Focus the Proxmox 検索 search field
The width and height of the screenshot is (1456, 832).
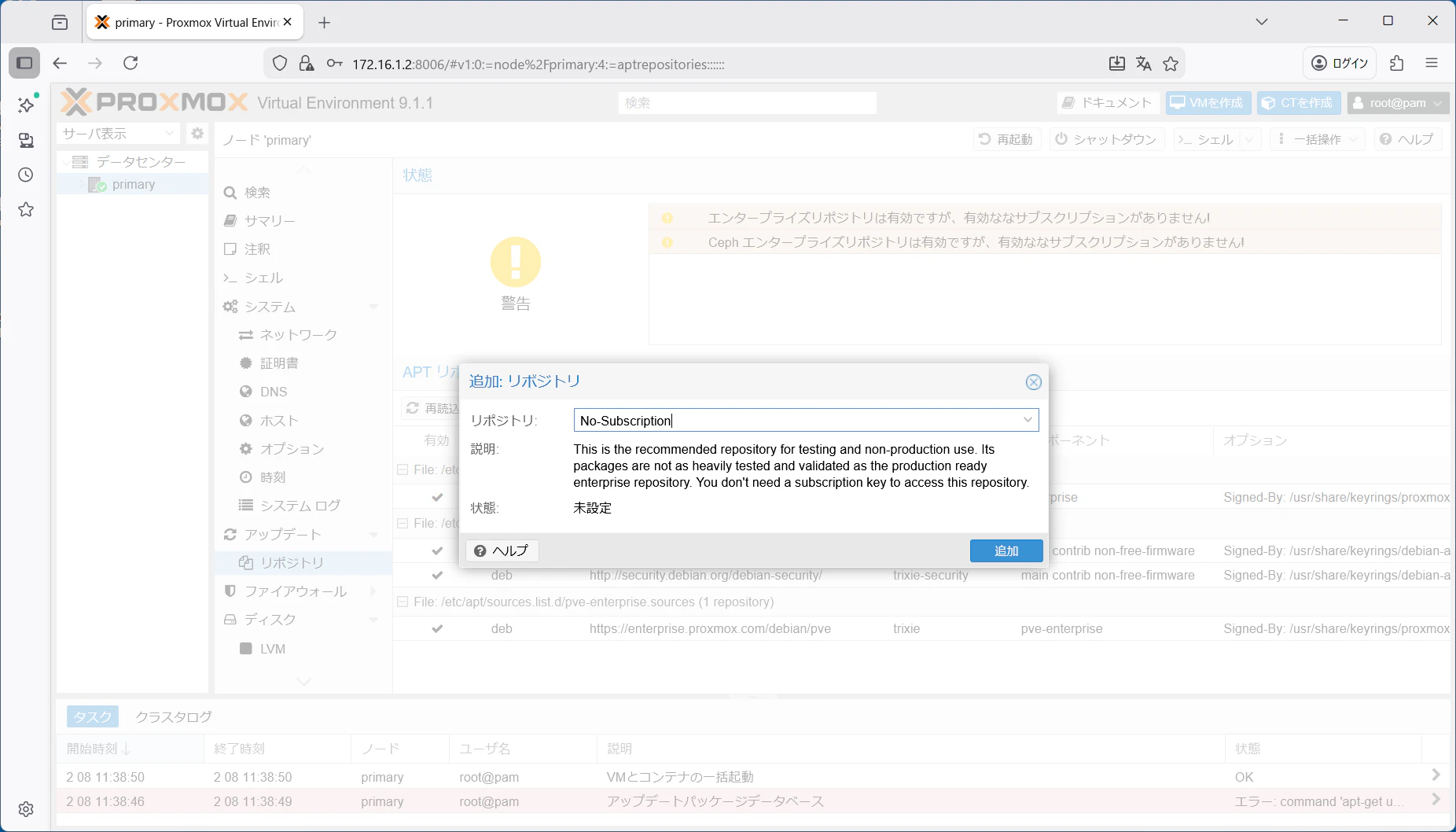click(747, 103)
